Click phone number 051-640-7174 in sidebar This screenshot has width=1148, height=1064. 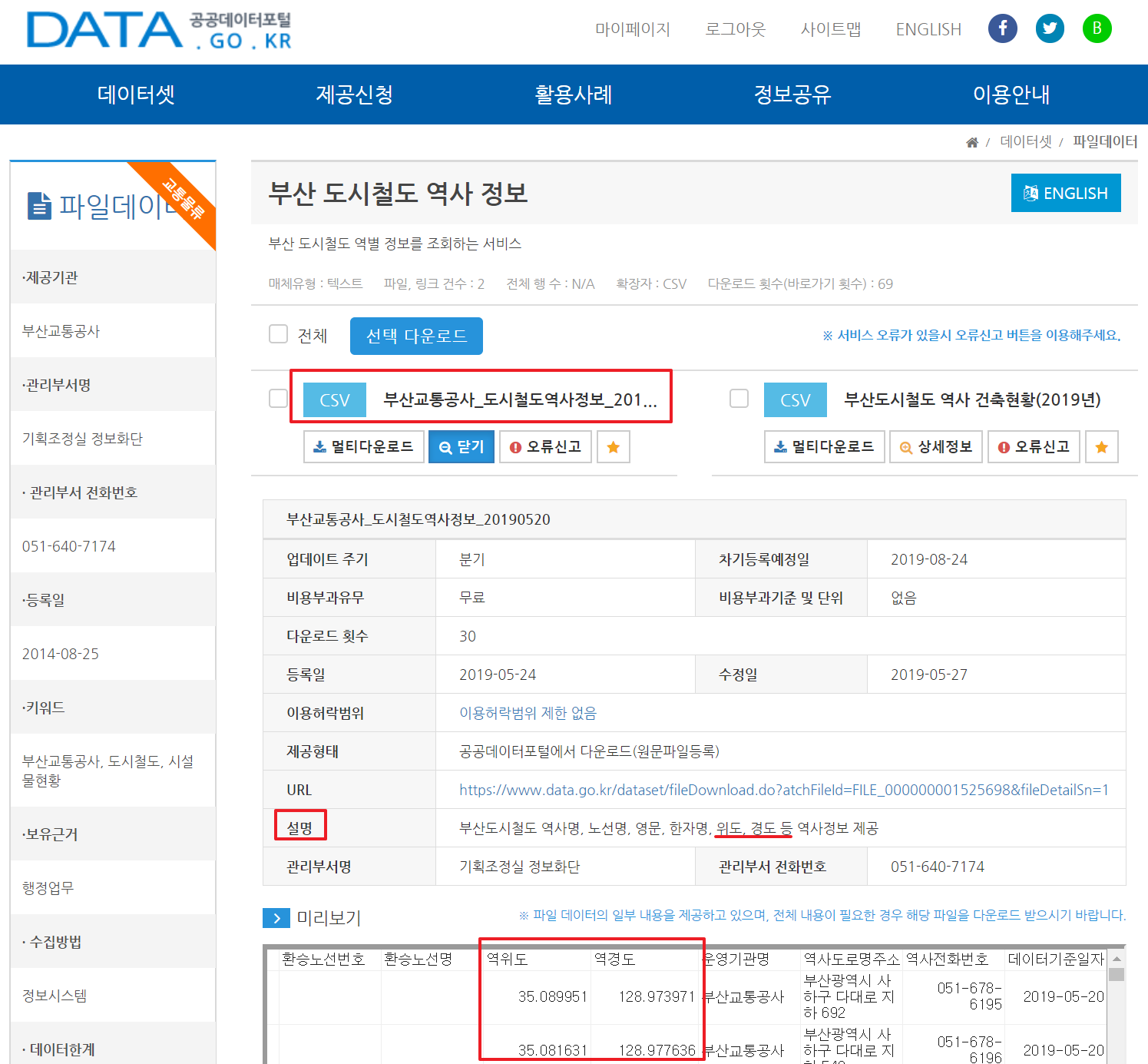pyautogui.click(x=69, y=546)
